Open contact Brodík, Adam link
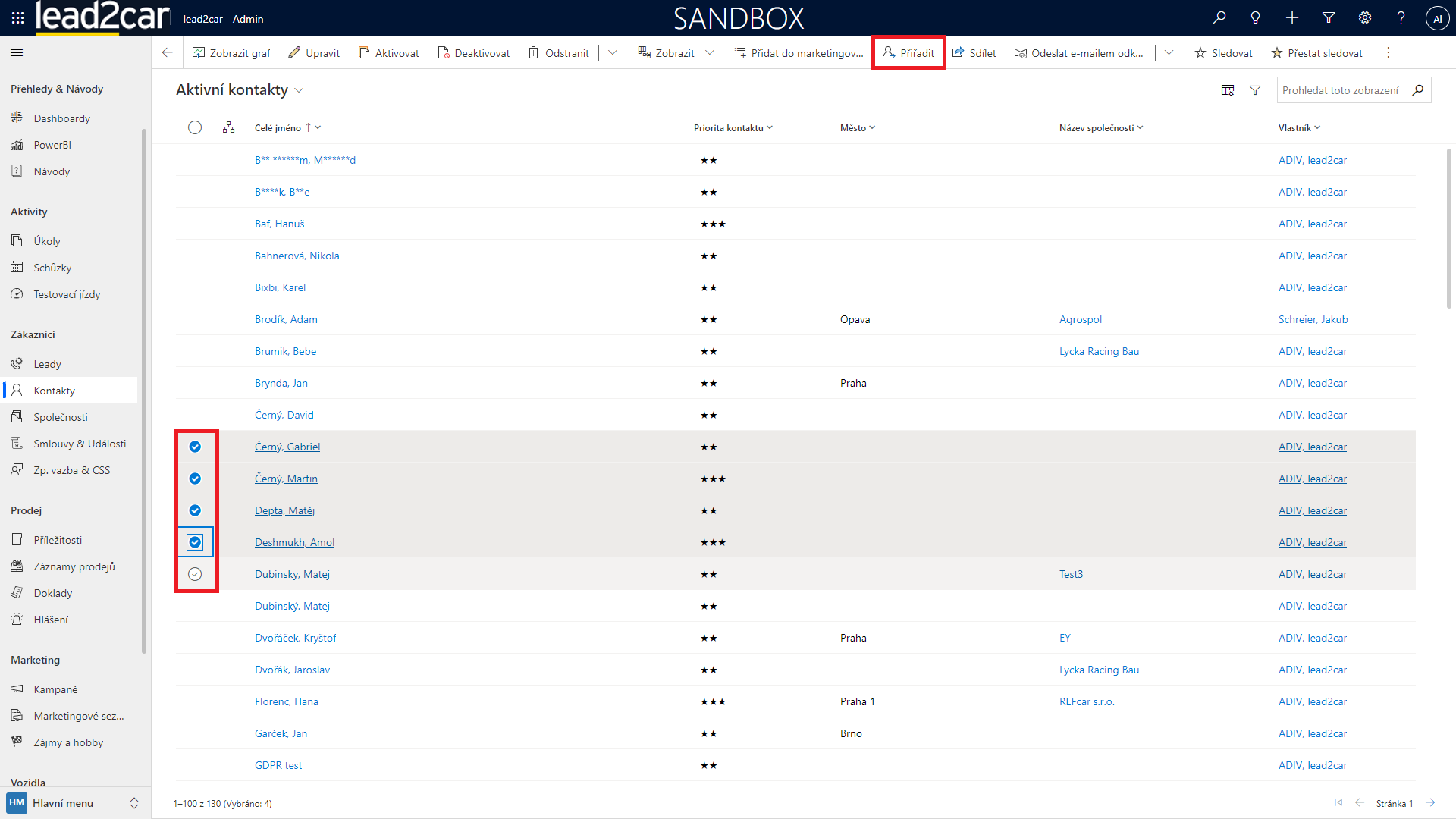Screen dimensions: 1456x819 286,319
